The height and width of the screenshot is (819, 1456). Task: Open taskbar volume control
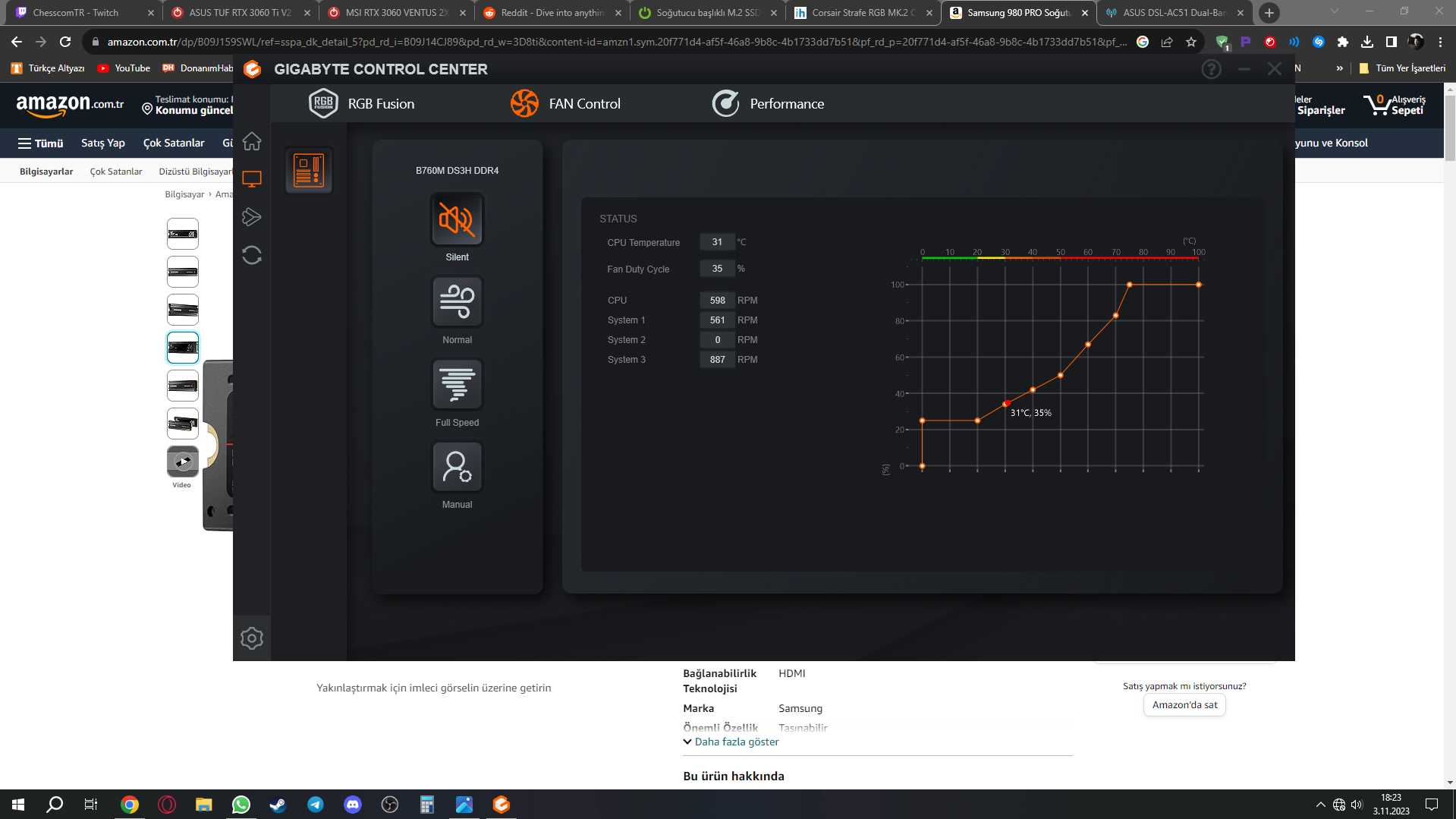click(1357, 805)
